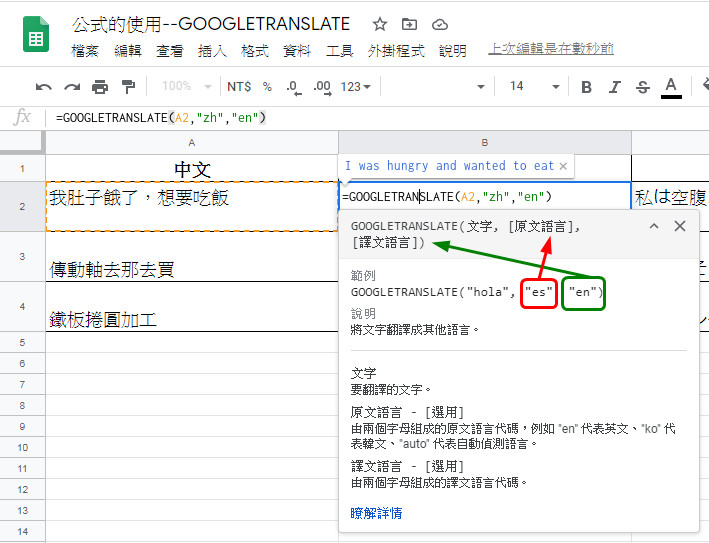Select column A header

tap(192, 143)
